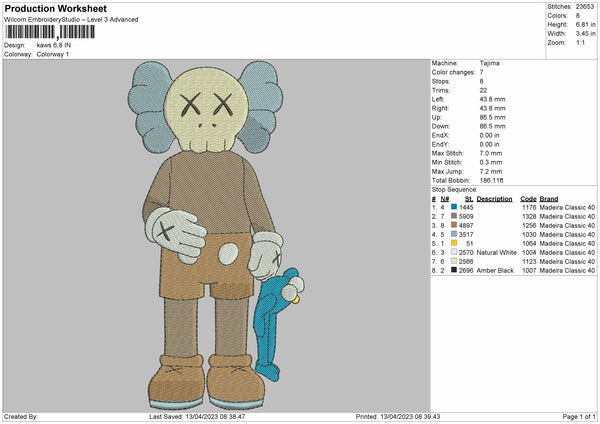Image resolution: width=600 pixels, height=424 pixels.
Task: Select the brown swatch beside 5909
Action: 454,216
